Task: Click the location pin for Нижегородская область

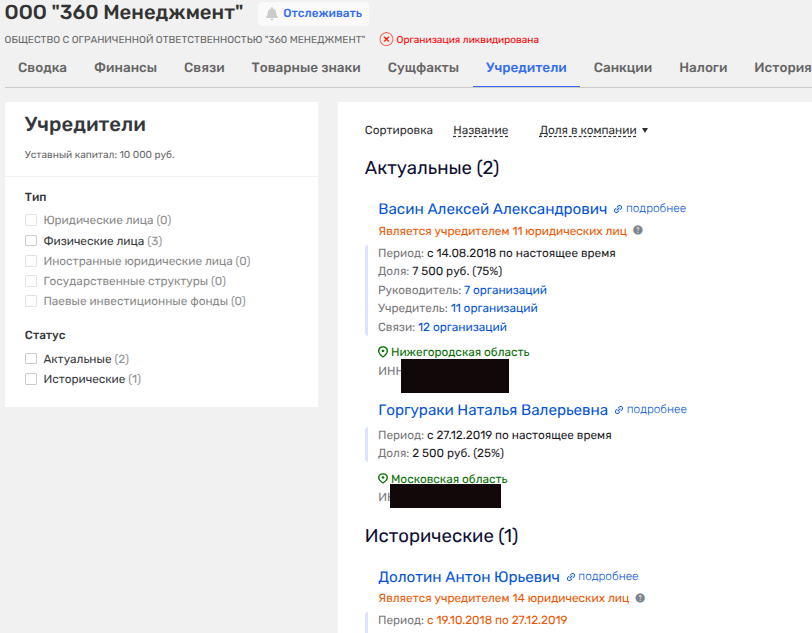Action: (382, 352)
